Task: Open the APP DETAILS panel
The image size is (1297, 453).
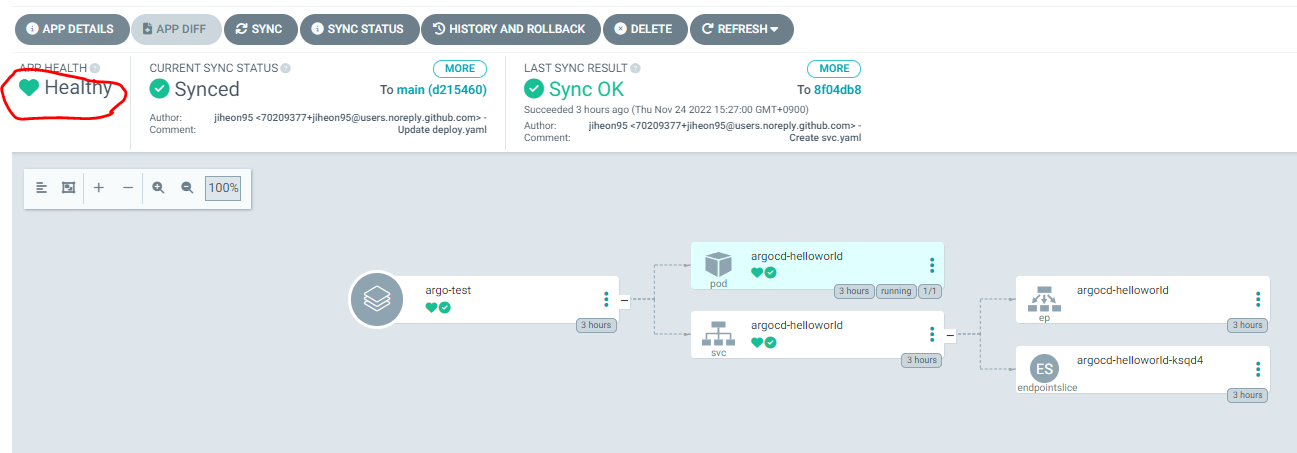Action: coord(71,29)
